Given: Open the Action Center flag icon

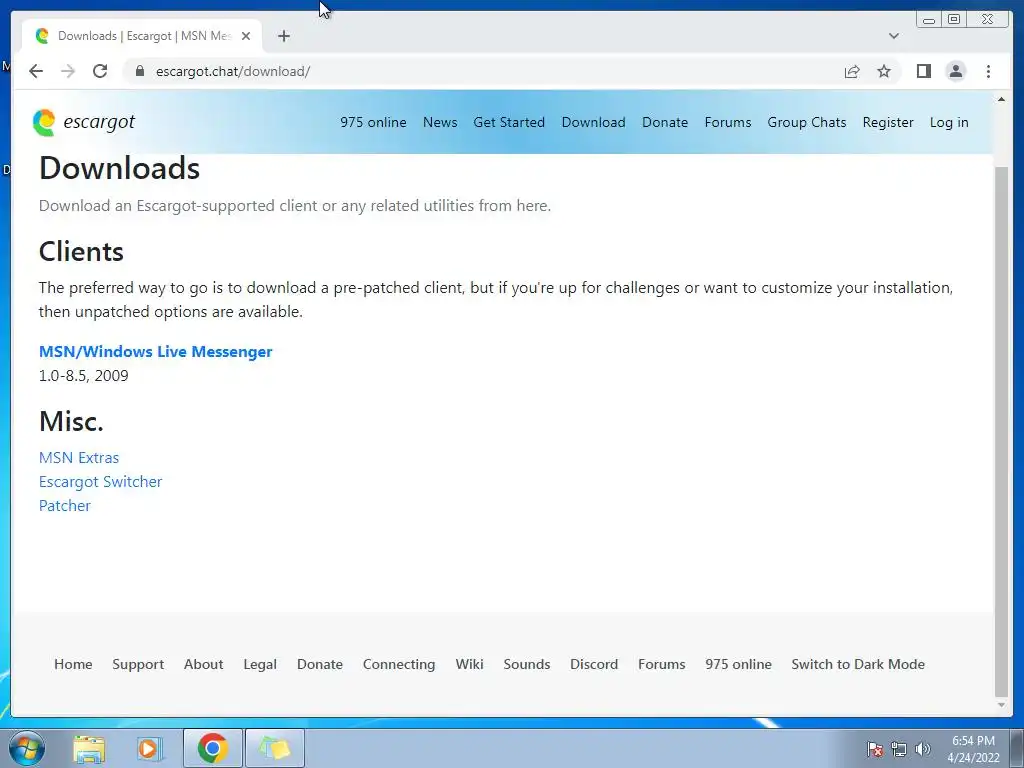Looking at the screenshot, I should click(875, 749).
